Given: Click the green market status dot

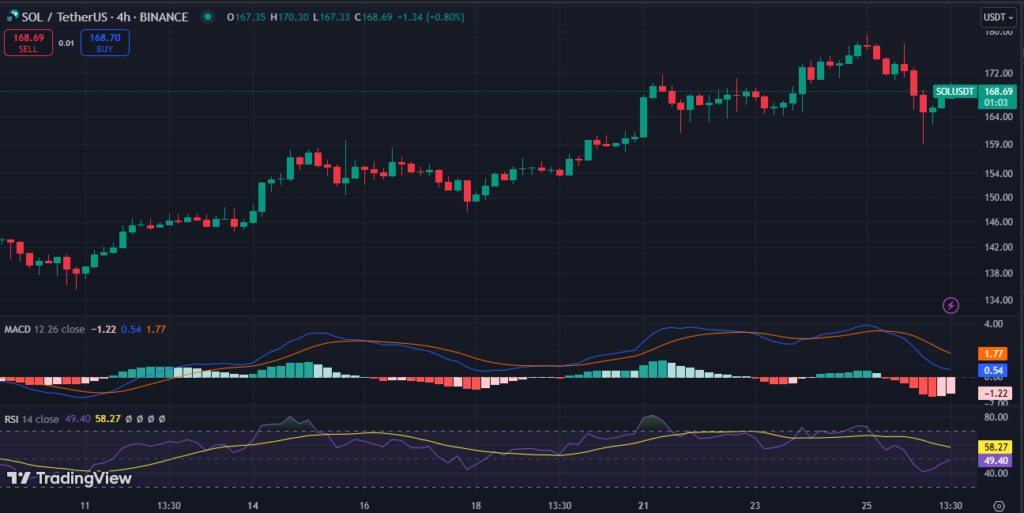Looking at the screenshot, I should [x=208, y=17].
